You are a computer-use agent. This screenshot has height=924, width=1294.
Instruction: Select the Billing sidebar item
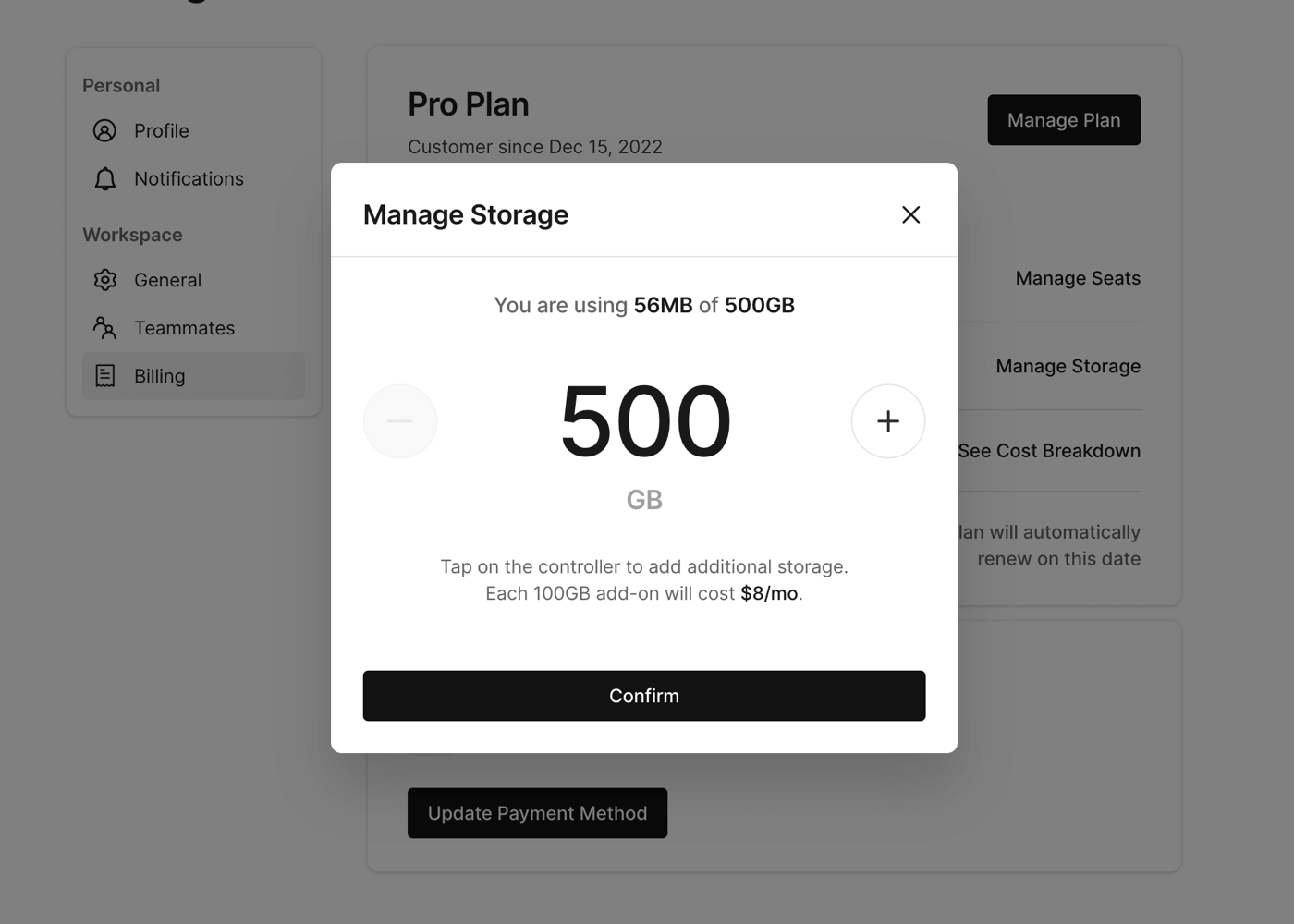pyautogui.click(x=160, y=376)
